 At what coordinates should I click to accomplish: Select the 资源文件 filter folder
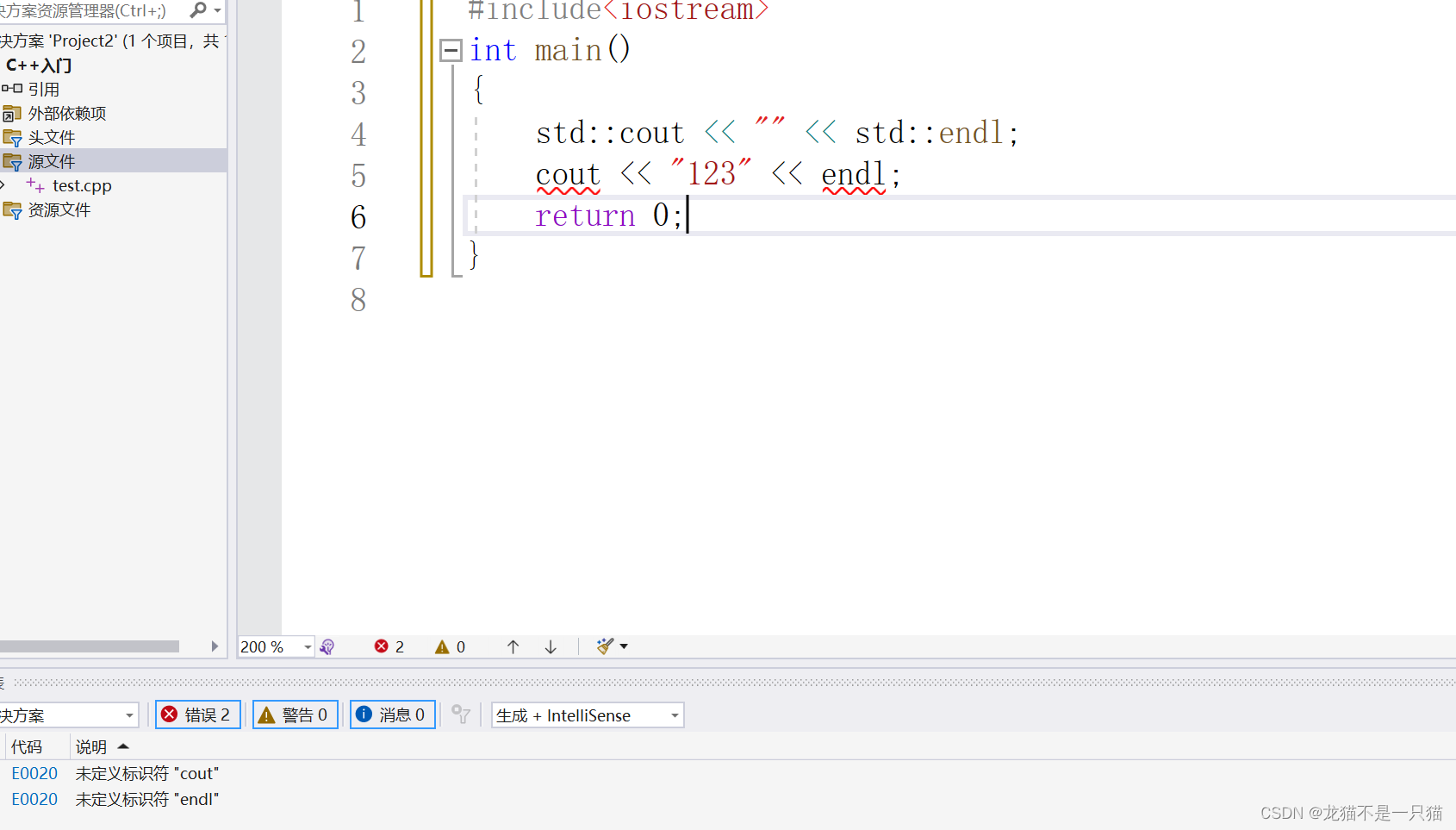[59, 210]
